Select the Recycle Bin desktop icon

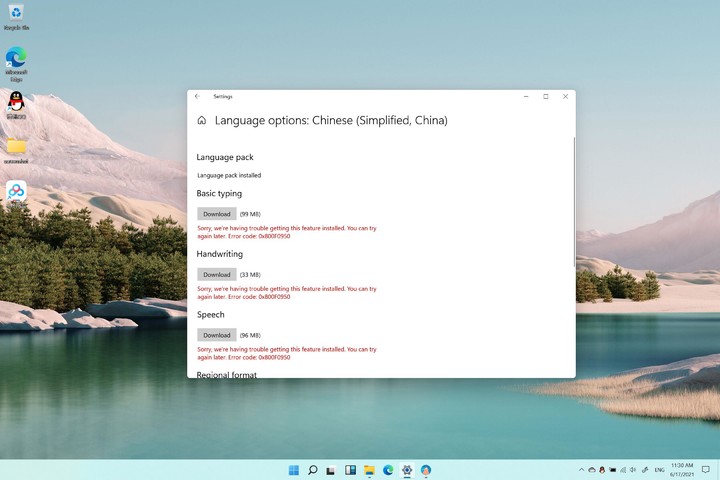[x=16, y=15]
